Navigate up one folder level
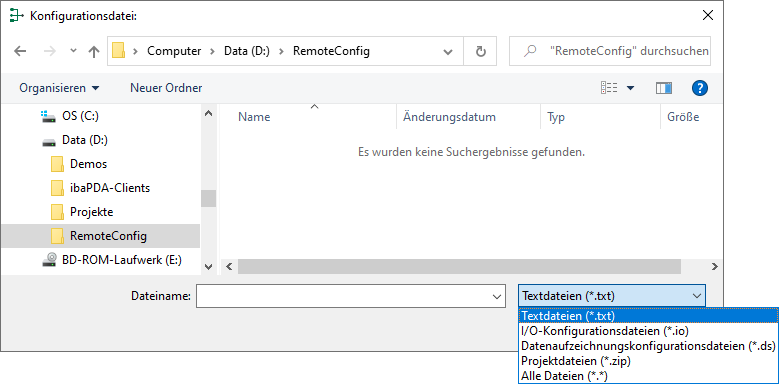This screenshot has width=779, height=384. click(x=93, y=51)
